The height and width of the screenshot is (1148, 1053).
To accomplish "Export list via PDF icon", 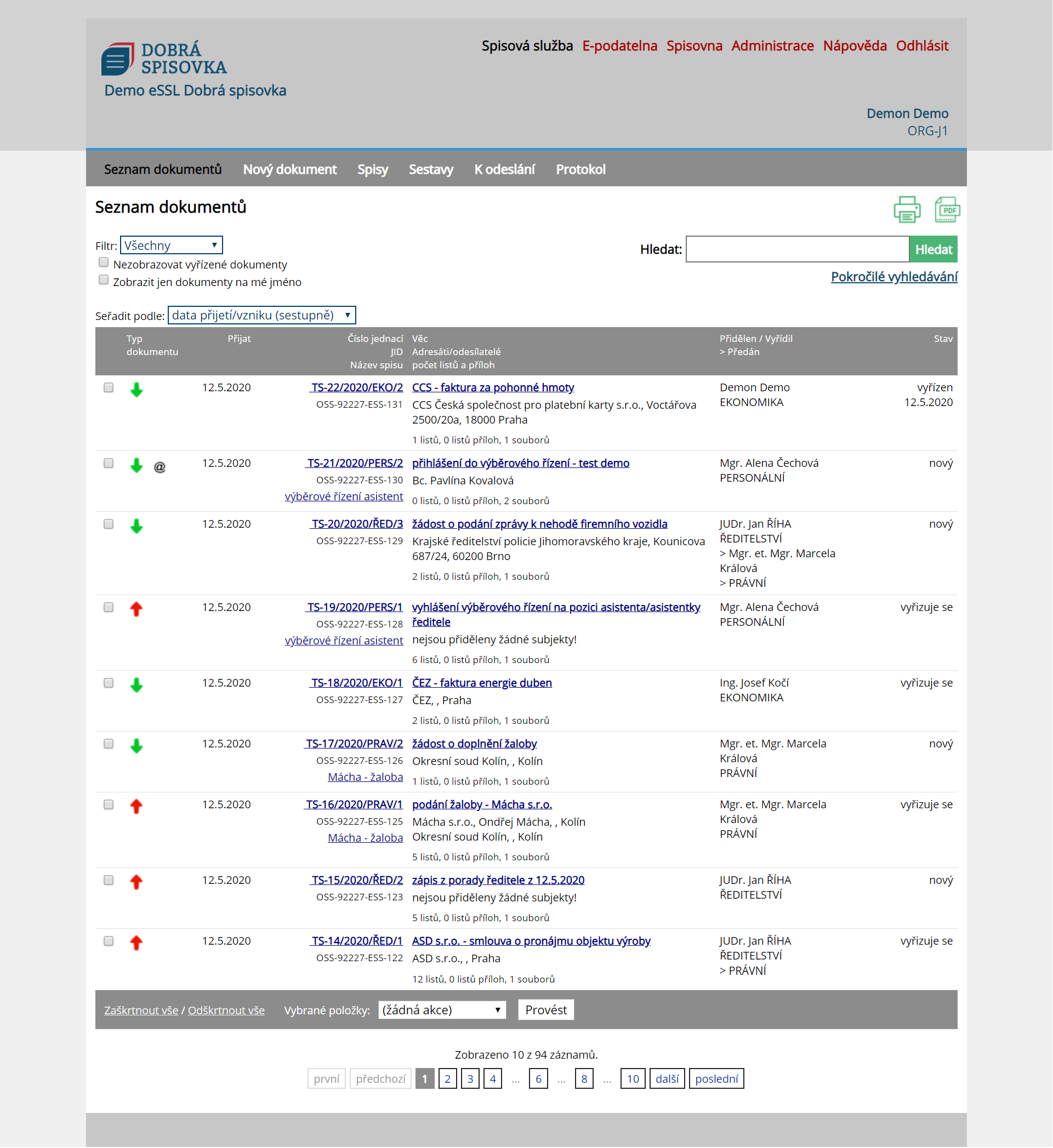I will point(948,210).
